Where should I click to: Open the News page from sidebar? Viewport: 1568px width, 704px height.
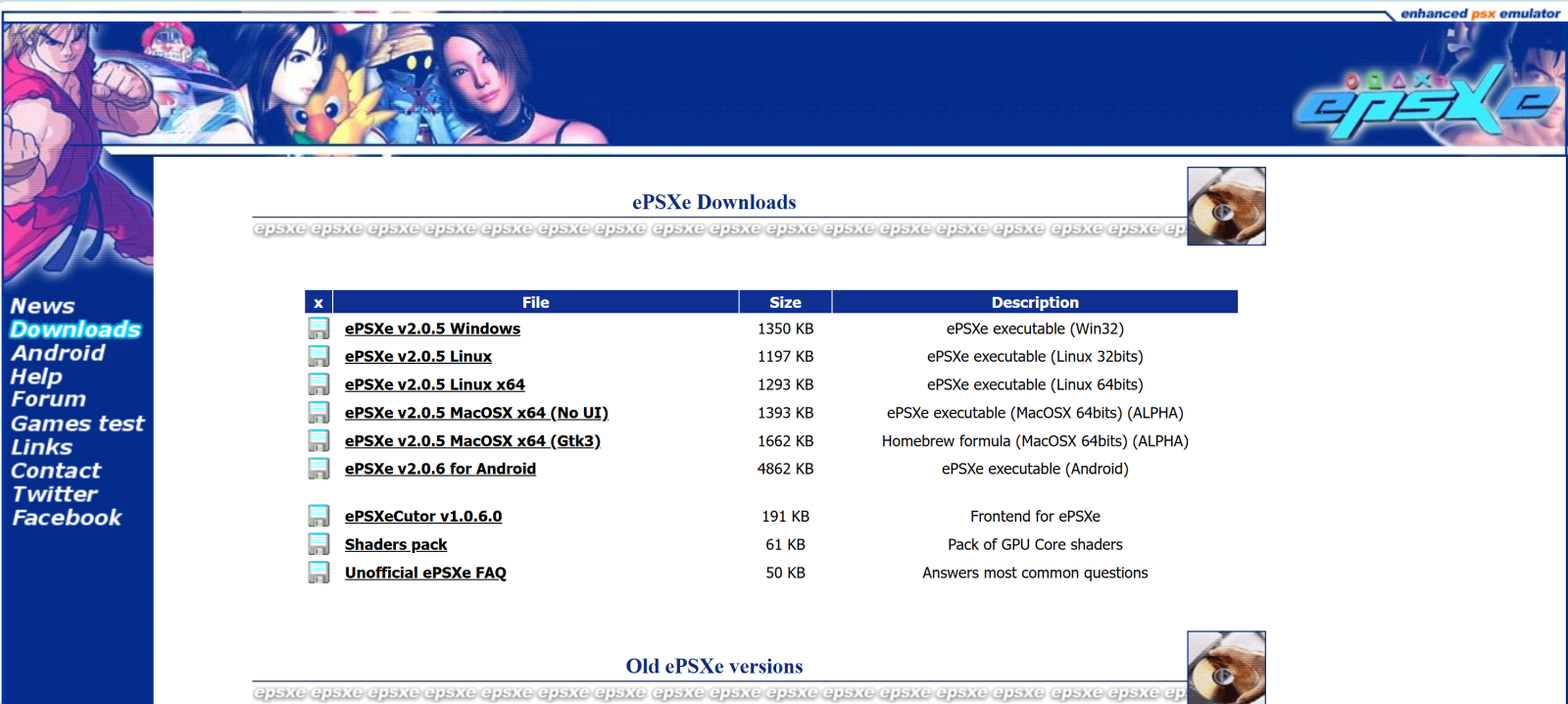pos(42,306)
